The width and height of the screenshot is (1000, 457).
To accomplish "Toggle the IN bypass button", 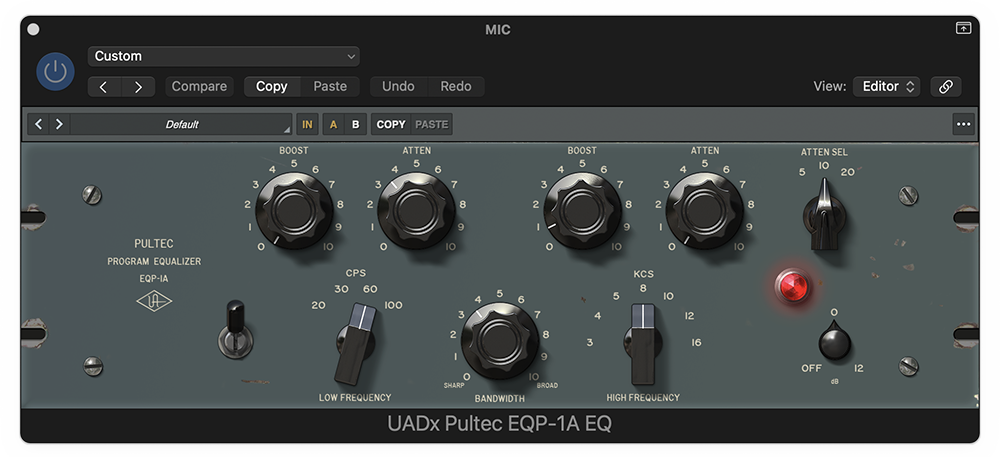I will tap(307, 124).
